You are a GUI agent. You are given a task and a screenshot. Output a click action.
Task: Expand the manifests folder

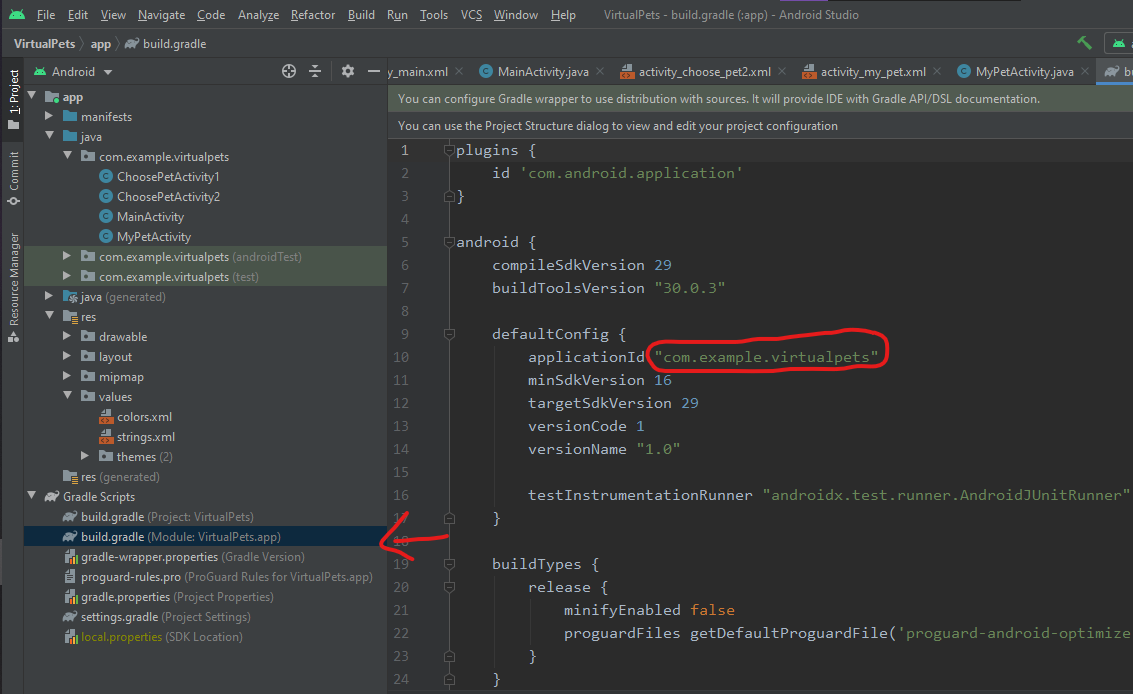(49, 117)
